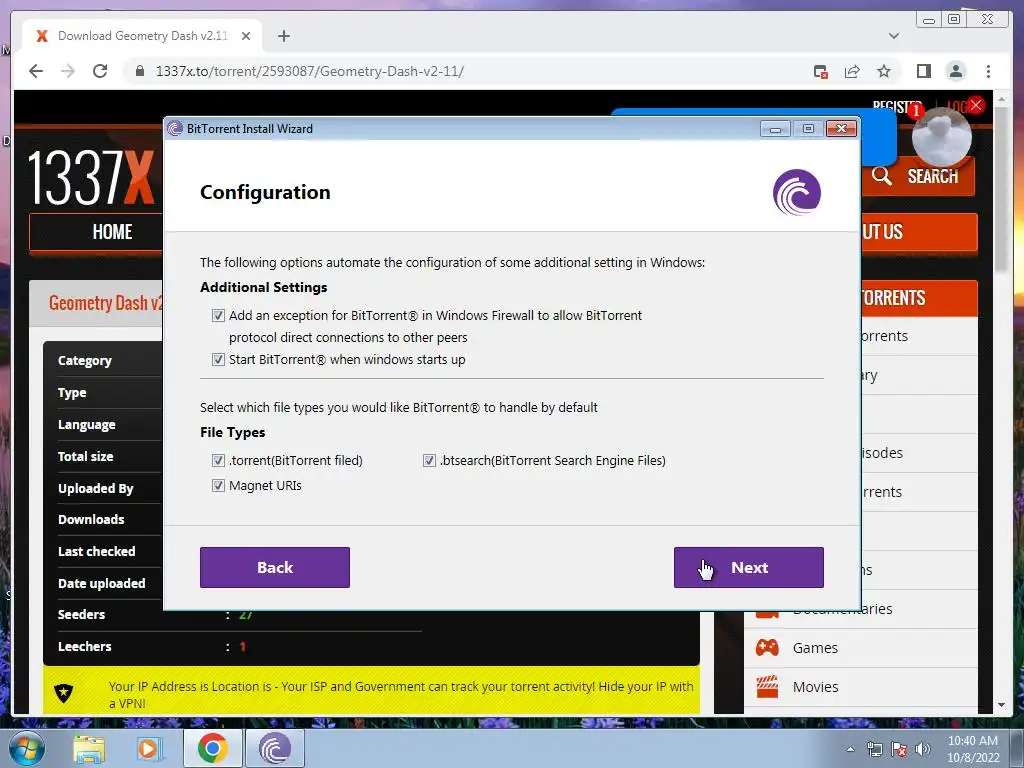Screen dimensions: 1024x768
Task: Click the Register link on 1337x
Action: coord(897,106)
